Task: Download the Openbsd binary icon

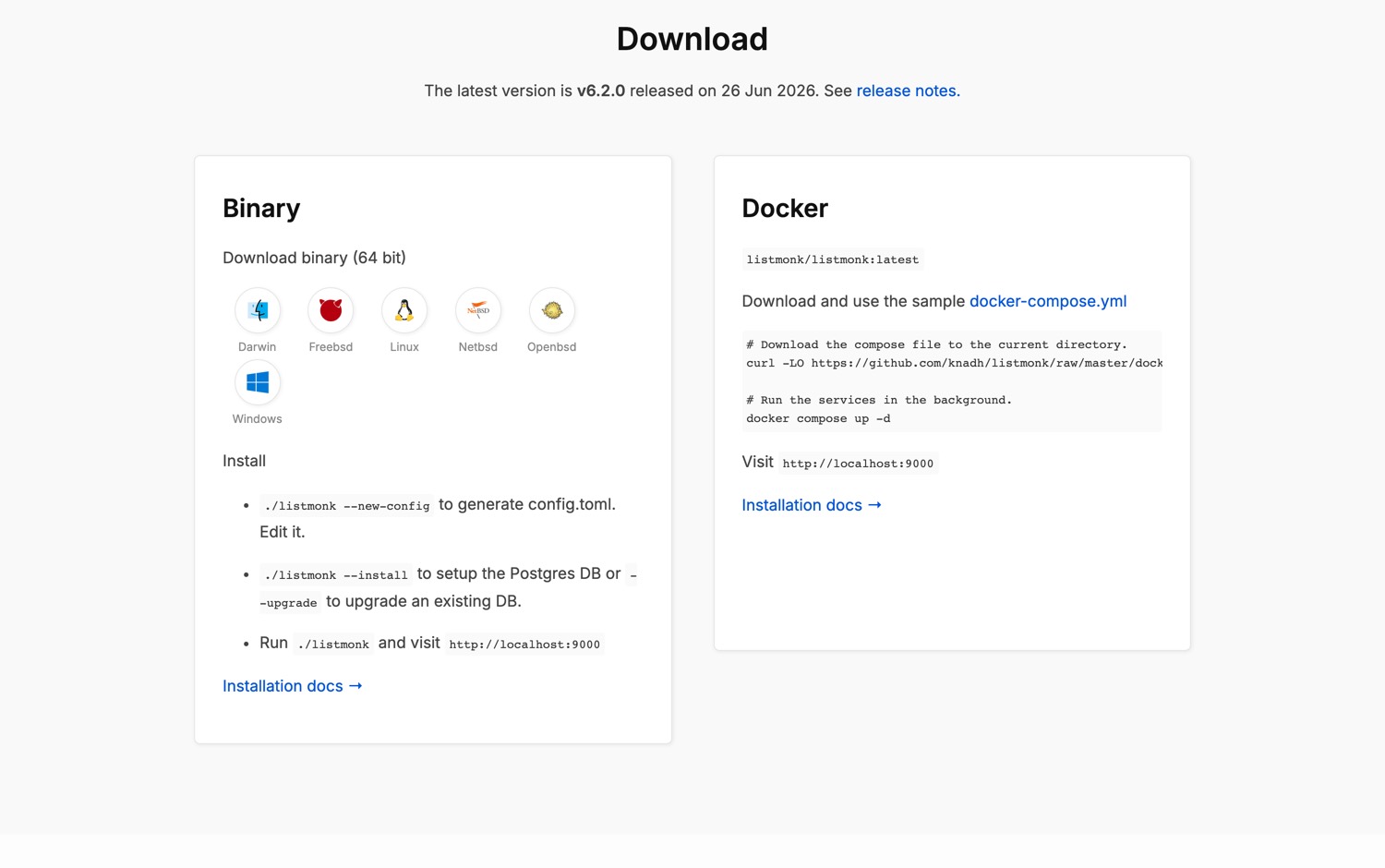Action: [552, 310]
